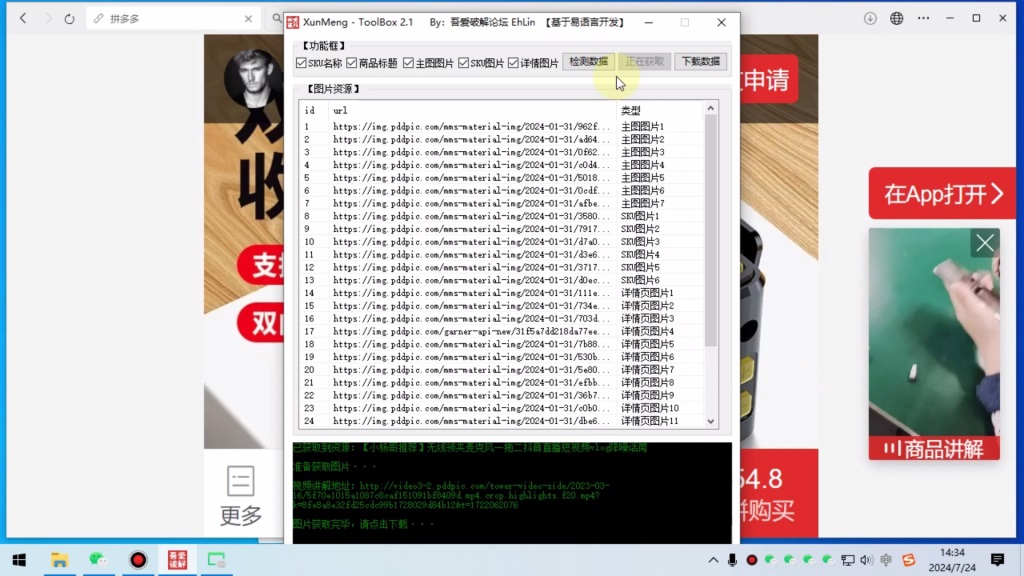Image resolution: width=1024 pixels, height=576 pixels.
Task: Open the 更多 menu icon on the page
Action: coord(240,481)
